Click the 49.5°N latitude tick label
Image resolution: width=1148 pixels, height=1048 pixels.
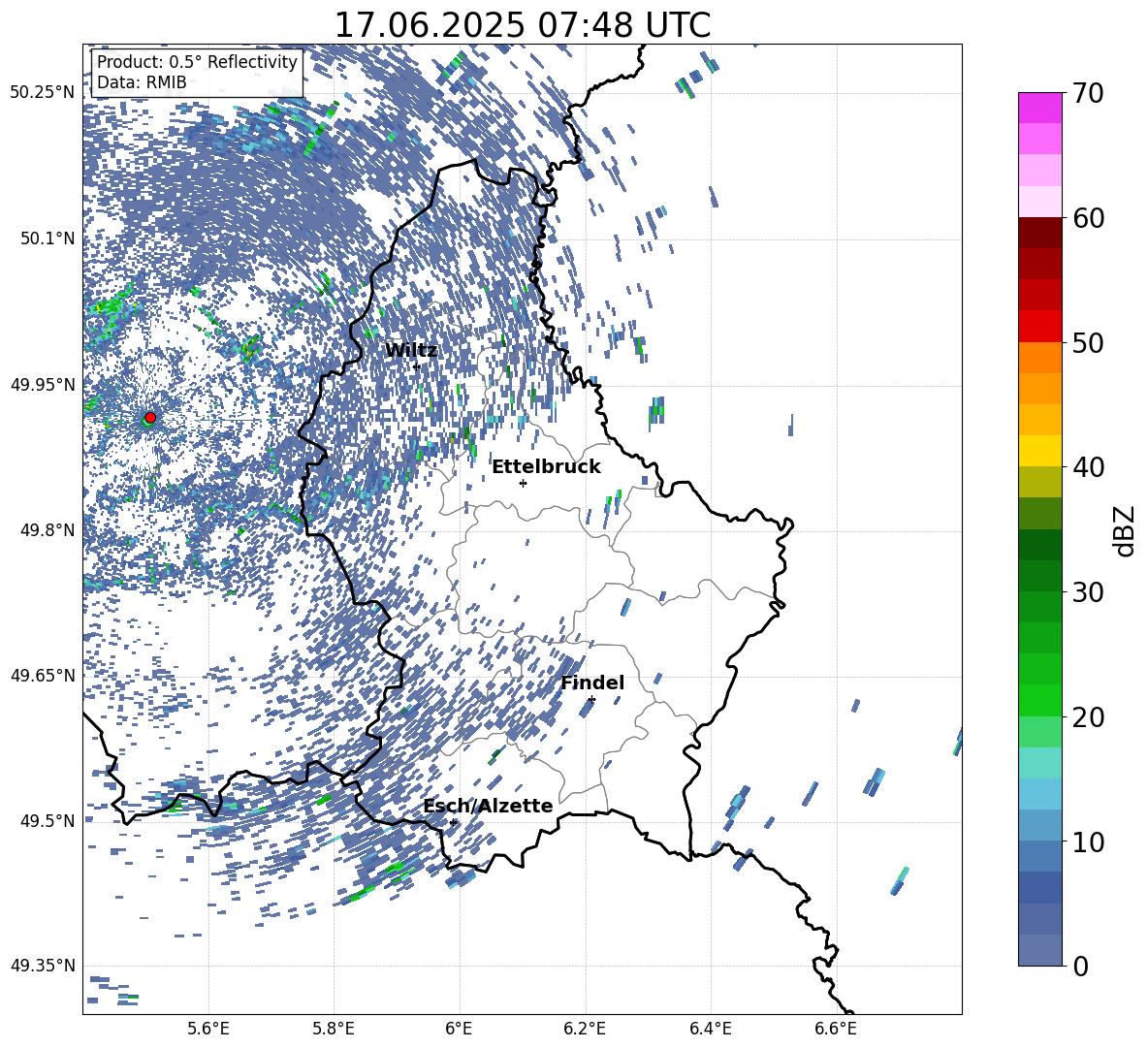pos(48,820)
